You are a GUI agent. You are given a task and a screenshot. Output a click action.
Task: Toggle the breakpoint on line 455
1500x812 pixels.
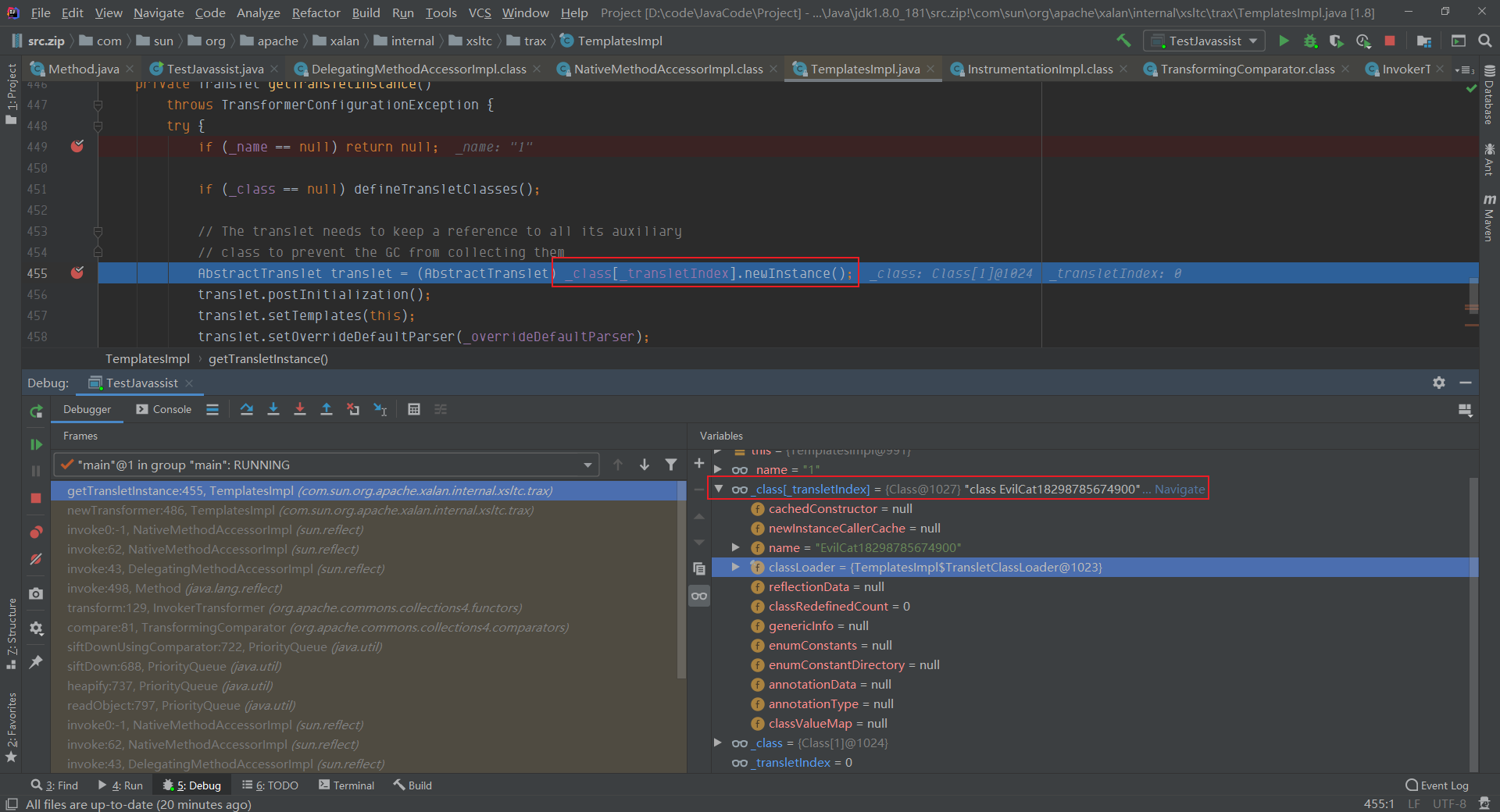tap(77, 273)
